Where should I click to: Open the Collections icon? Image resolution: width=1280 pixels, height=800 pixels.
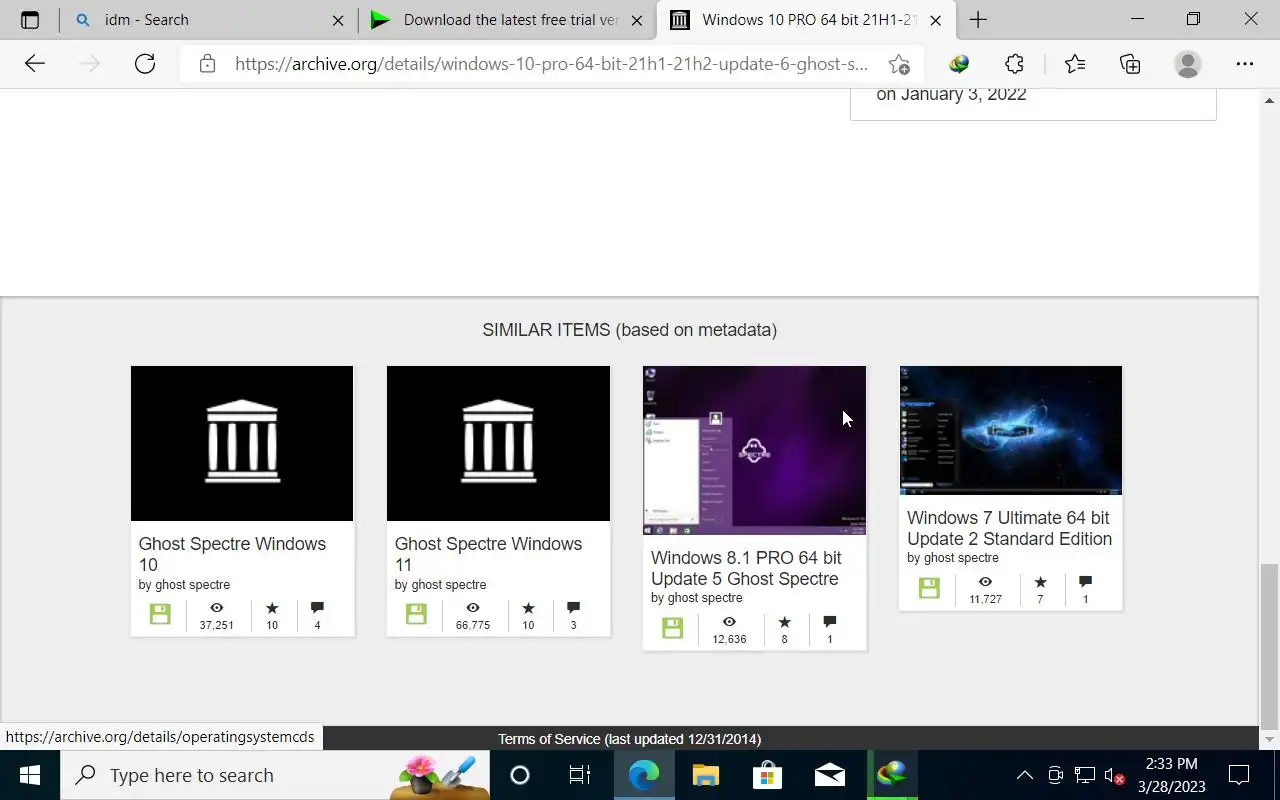(x=1130, y=64)
